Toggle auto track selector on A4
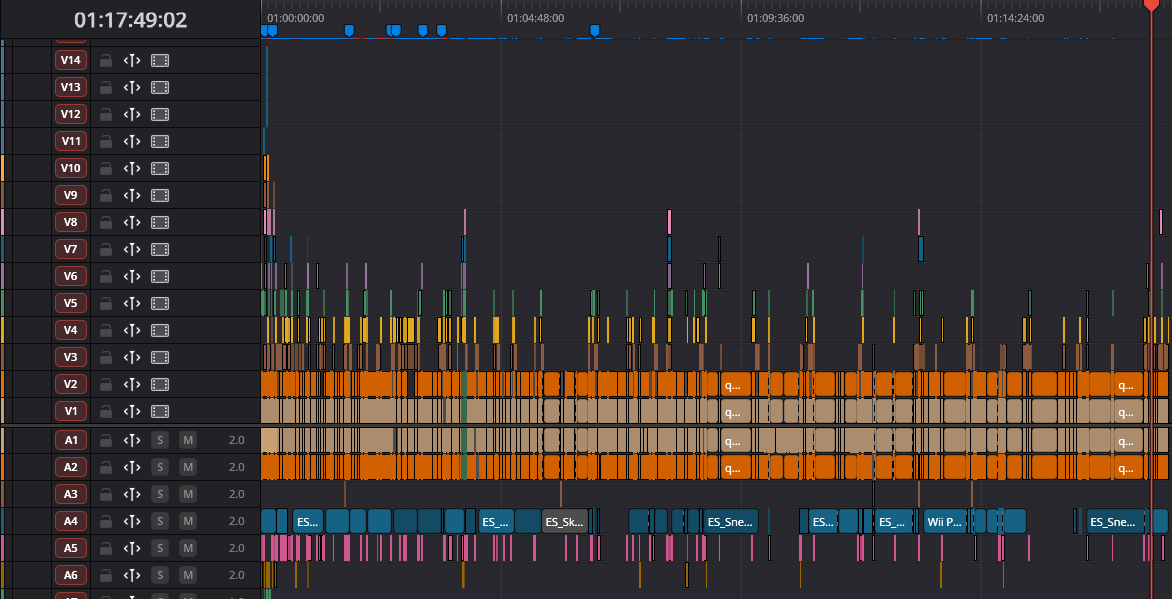This screenshot has width=1172, height=599. 132,521
